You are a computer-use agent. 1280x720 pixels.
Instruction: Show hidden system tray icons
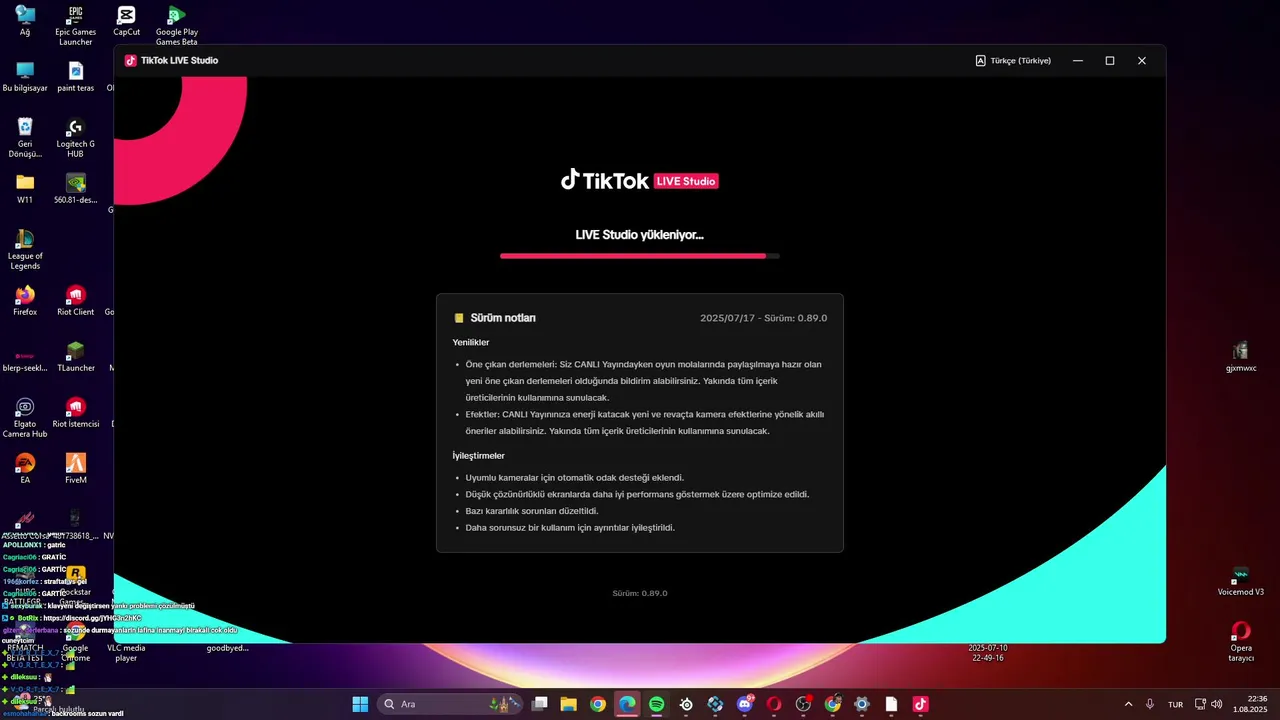(x=1129, y=704)
